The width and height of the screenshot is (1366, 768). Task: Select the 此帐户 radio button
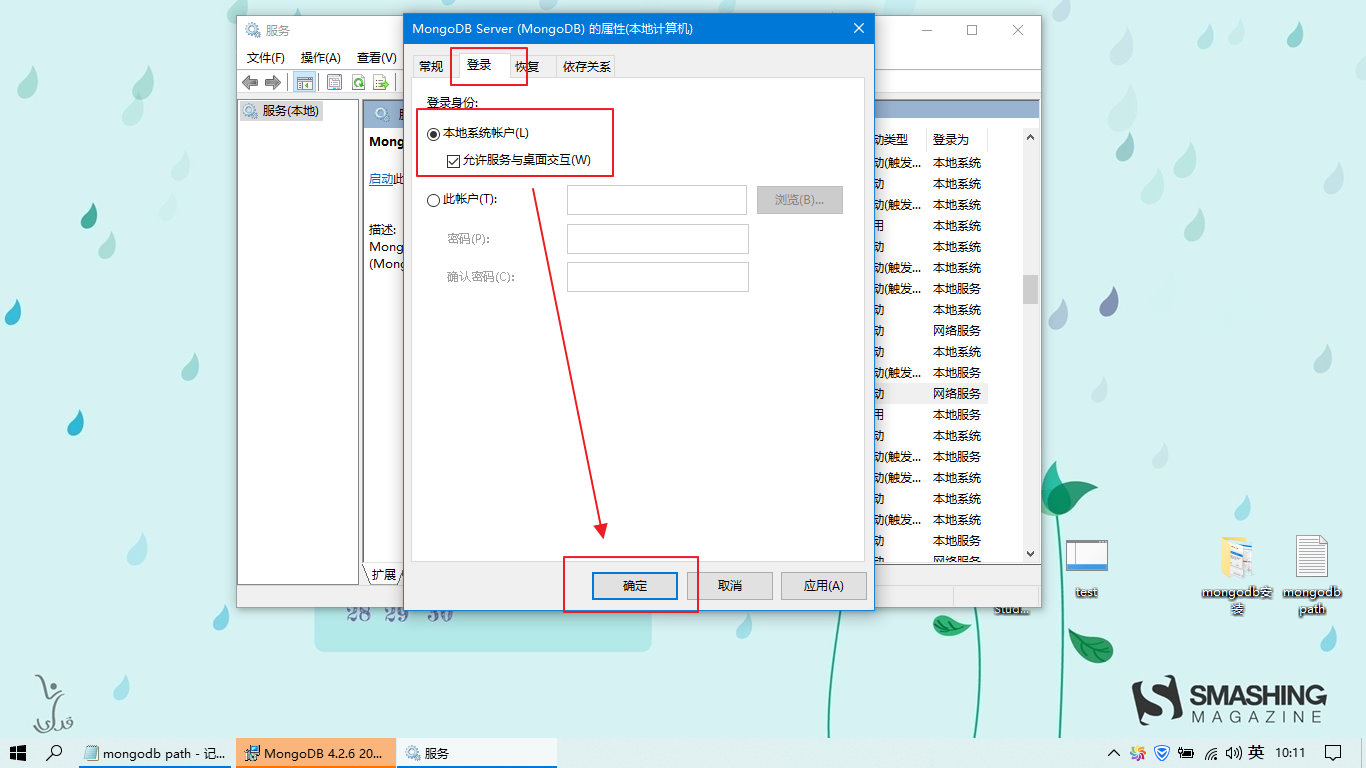click(433, 200)
